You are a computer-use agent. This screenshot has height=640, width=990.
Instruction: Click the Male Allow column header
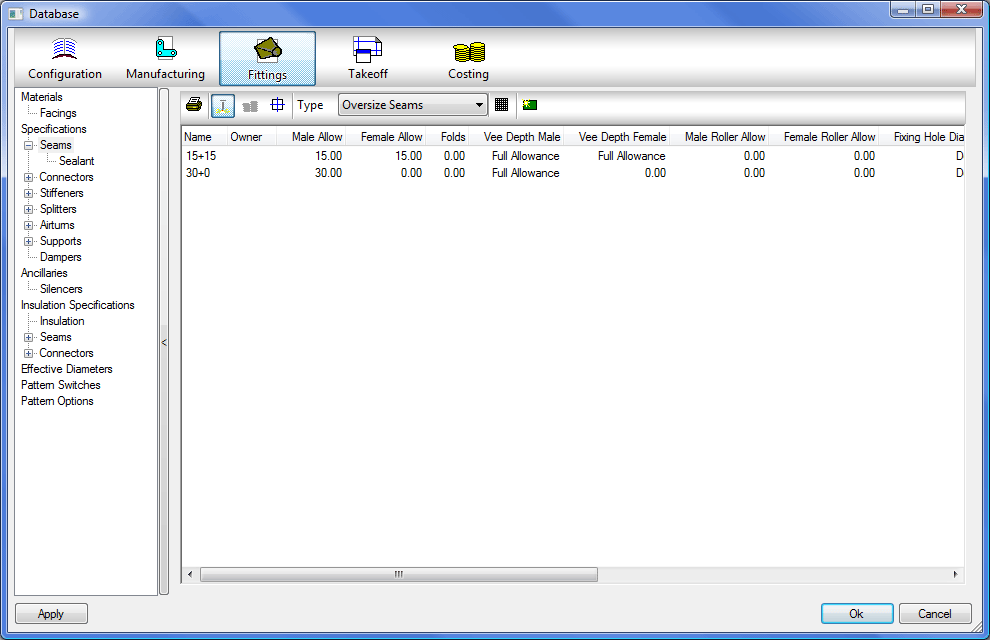311,137
